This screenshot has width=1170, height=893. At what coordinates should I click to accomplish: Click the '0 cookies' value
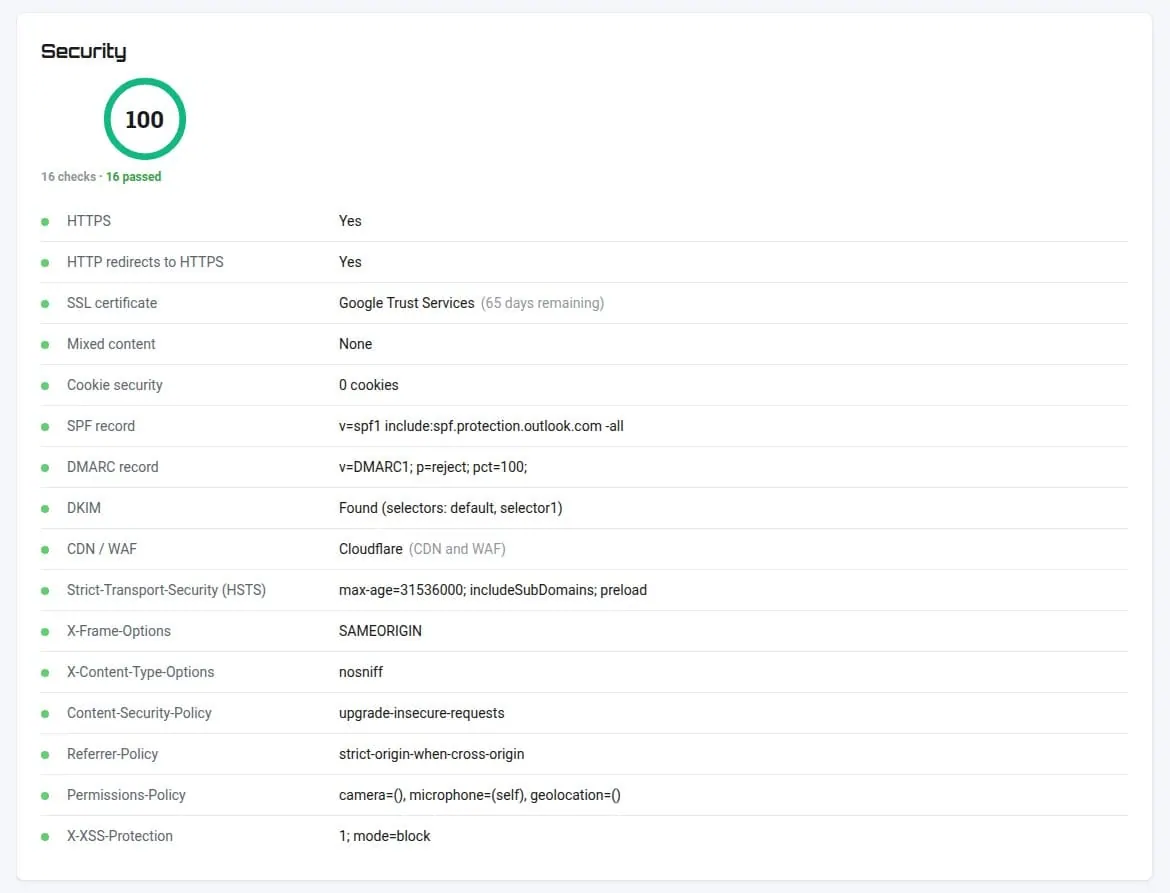coord(369,385)
